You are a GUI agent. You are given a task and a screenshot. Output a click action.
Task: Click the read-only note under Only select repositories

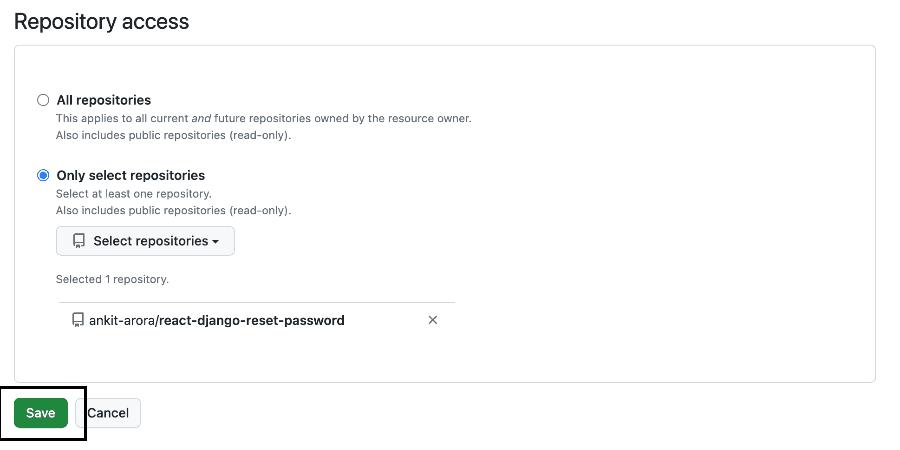tap(173, 211)
